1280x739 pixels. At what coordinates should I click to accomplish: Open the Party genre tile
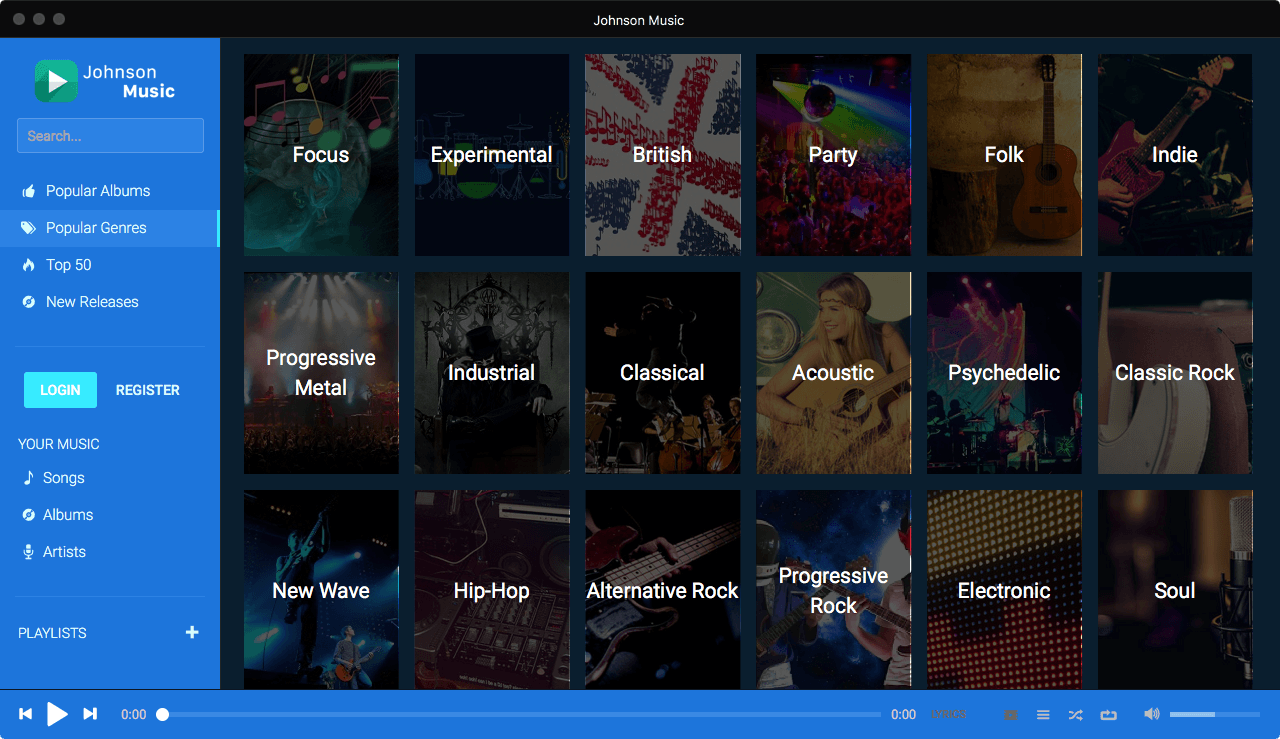tap(833, 155)
